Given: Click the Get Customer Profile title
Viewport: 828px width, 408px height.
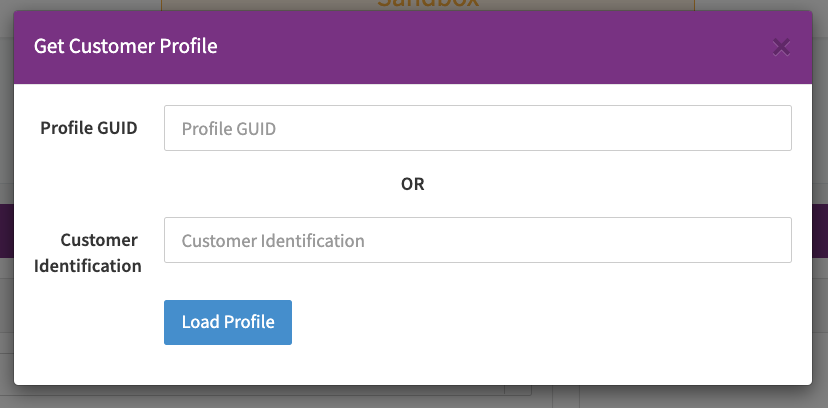Looking at the screenshot, I should pos(126,46).
